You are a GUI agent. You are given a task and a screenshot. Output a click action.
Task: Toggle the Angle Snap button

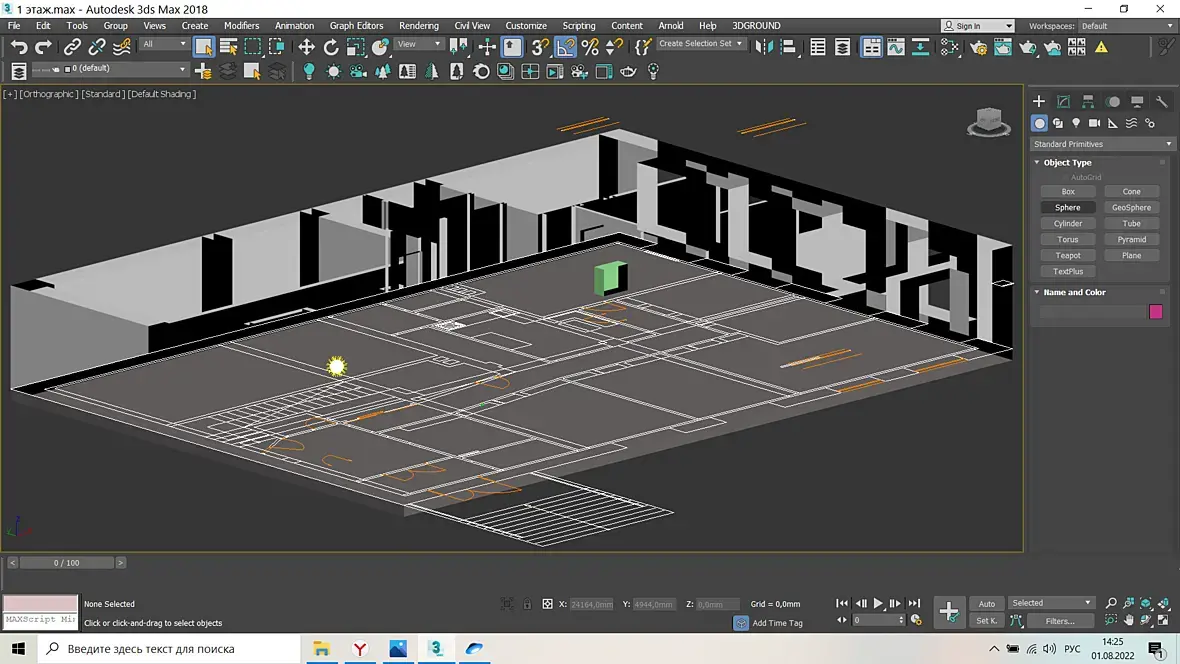point(566,47)
